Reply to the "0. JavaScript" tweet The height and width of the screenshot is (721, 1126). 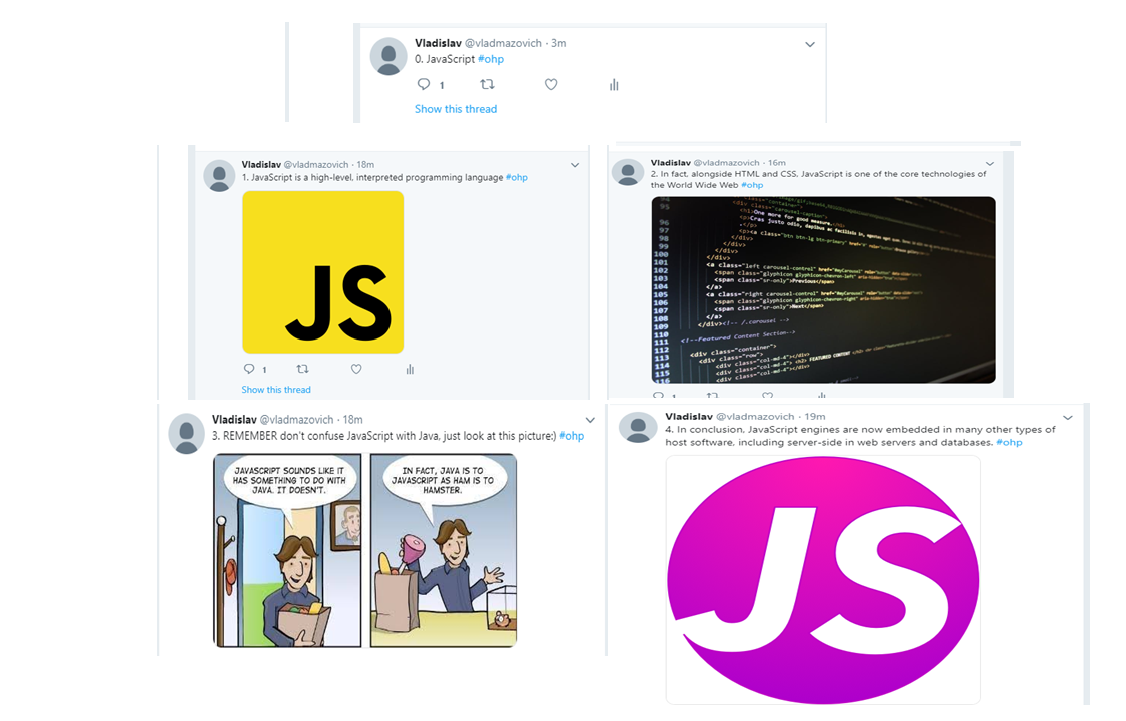click(424, 85)
